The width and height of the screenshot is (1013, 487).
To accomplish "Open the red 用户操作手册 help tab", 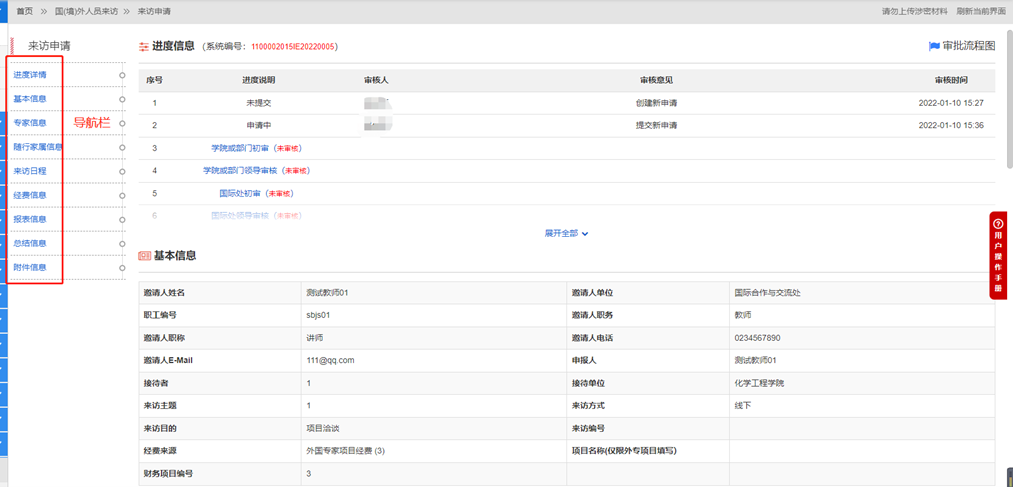I will (997, 255).
